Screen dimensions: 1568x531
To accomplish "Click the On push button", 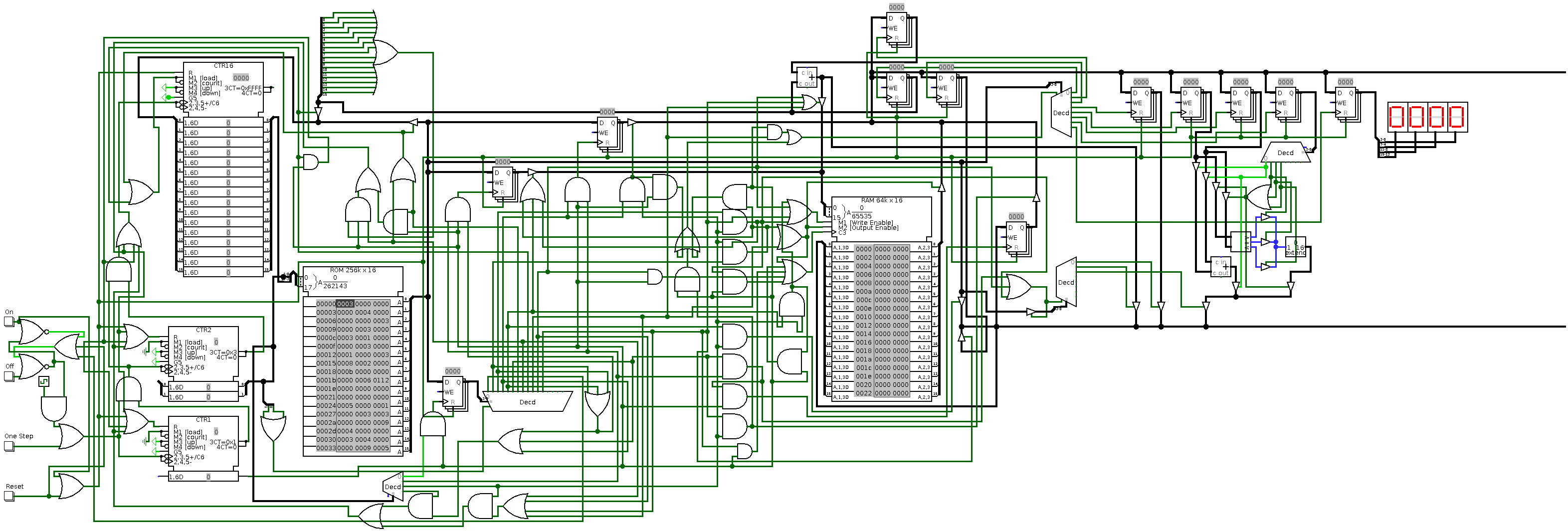I will (x=9, y=321).
